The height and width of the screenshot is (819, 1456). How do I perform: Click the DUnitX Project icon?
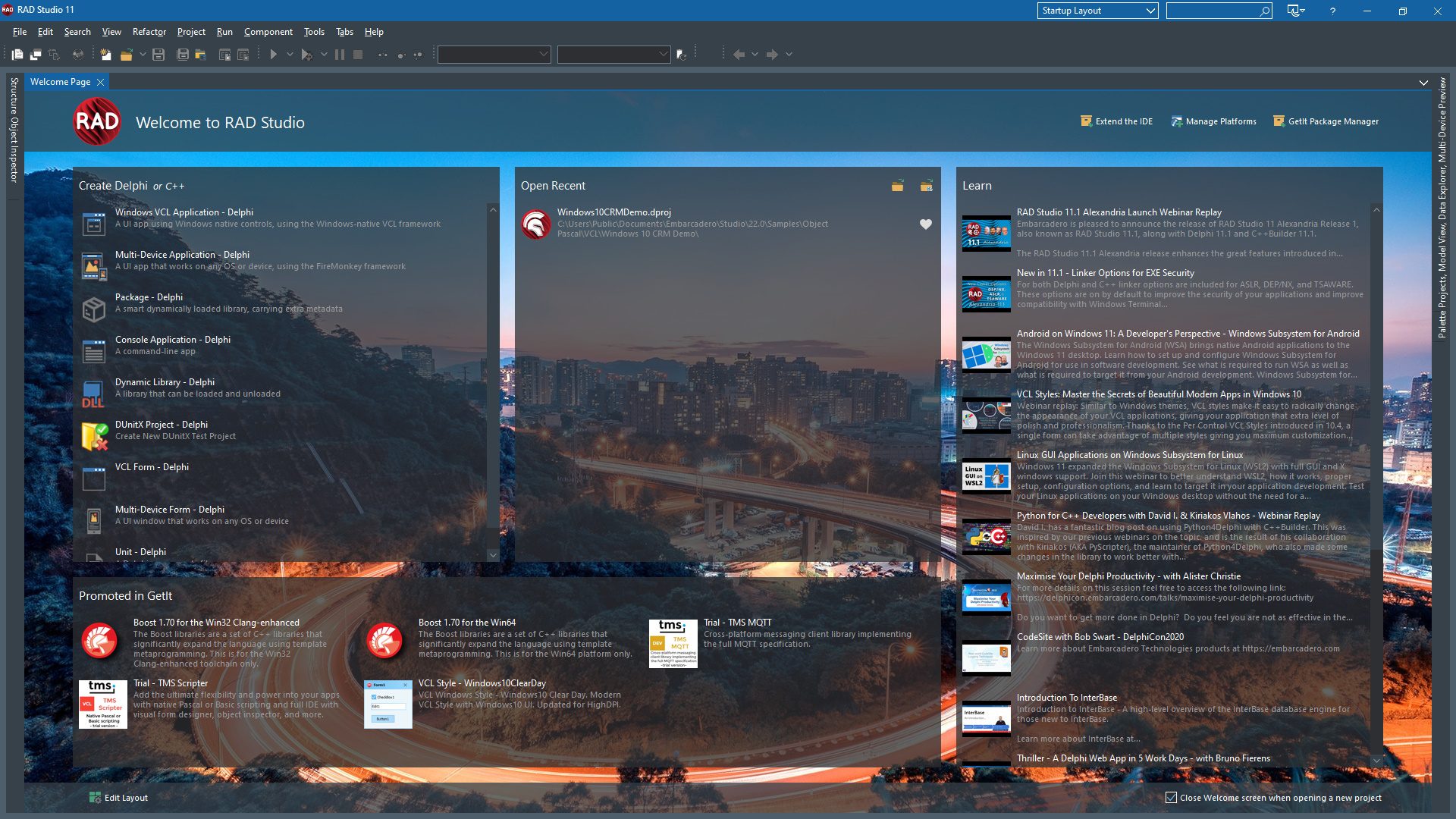pyautogui.click(x=94, y=436)
